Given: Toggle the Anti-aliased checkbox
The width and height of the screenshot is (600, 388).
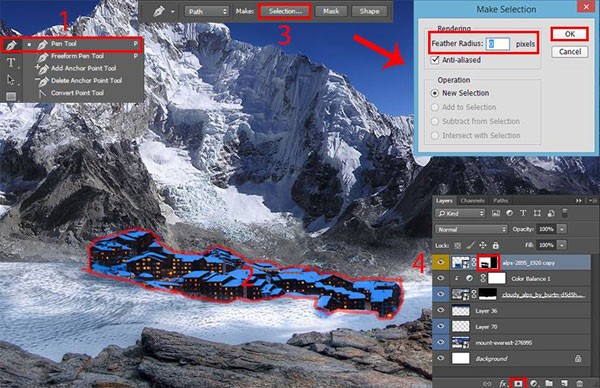Looking at the screenshot, I should [435, 60].
